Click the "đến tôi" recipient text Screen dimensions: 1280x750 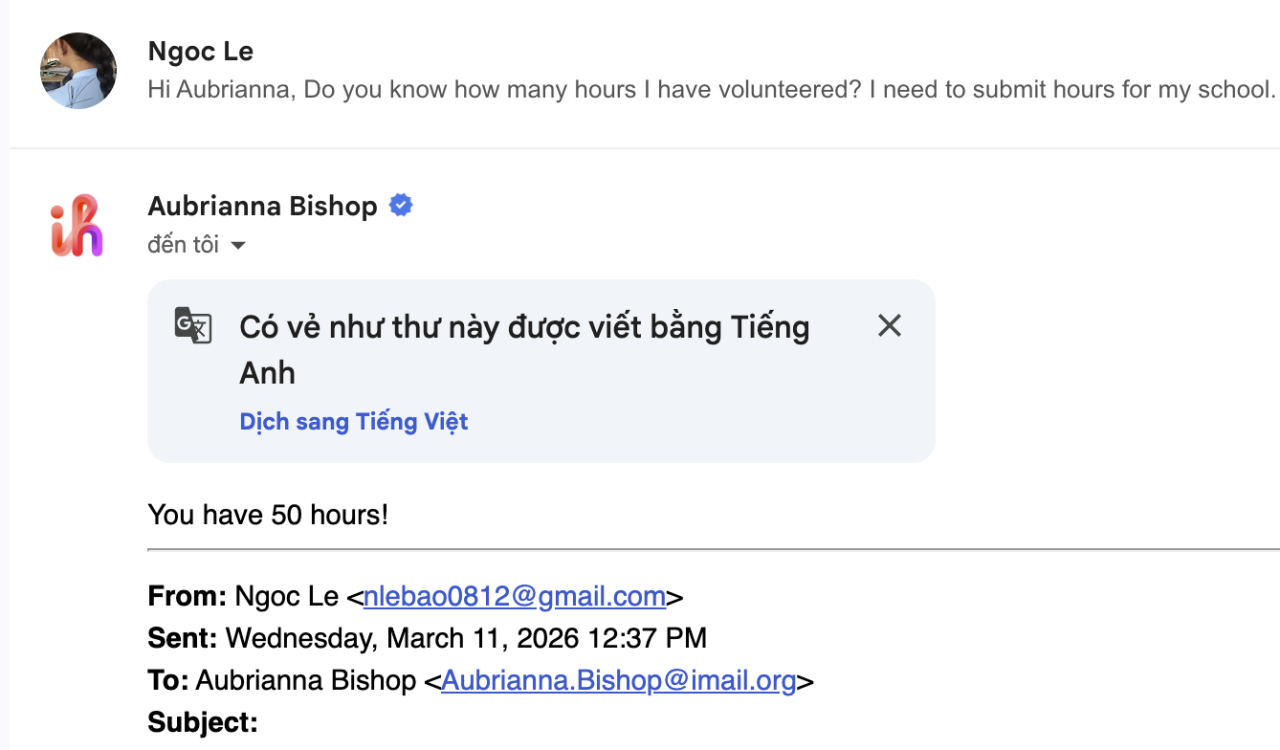coord(183,245)
